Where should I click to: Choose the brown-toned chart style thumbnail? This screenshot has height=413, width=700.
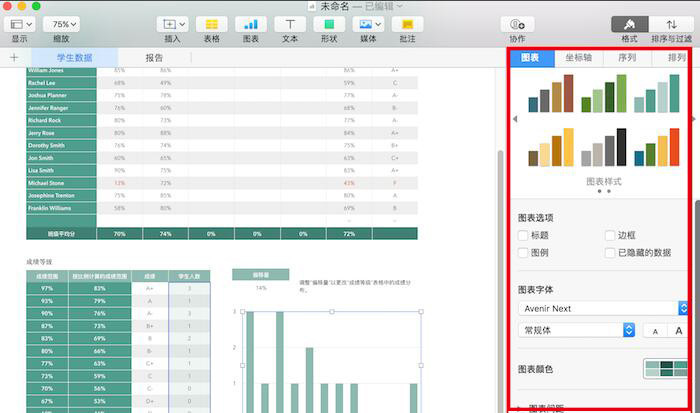[551, 93]
